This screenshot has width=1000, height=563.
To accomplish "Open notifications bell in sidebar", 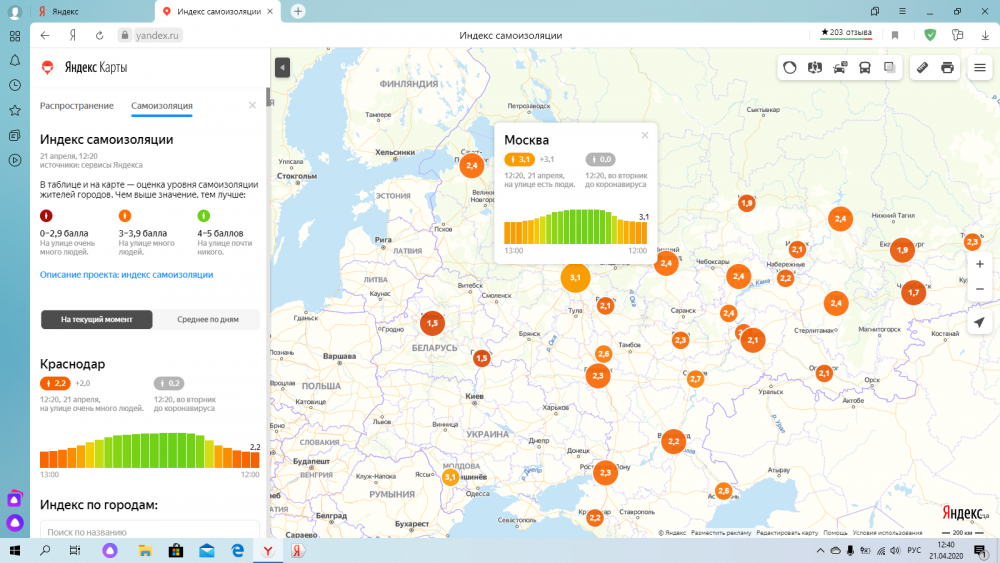I will point(15,61).
